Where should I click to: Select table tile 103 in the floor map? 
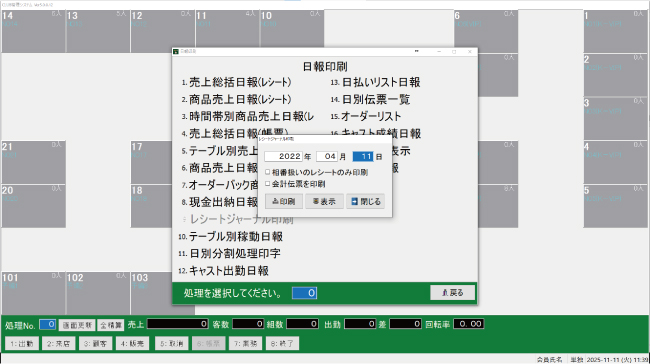tap(152, 293)
